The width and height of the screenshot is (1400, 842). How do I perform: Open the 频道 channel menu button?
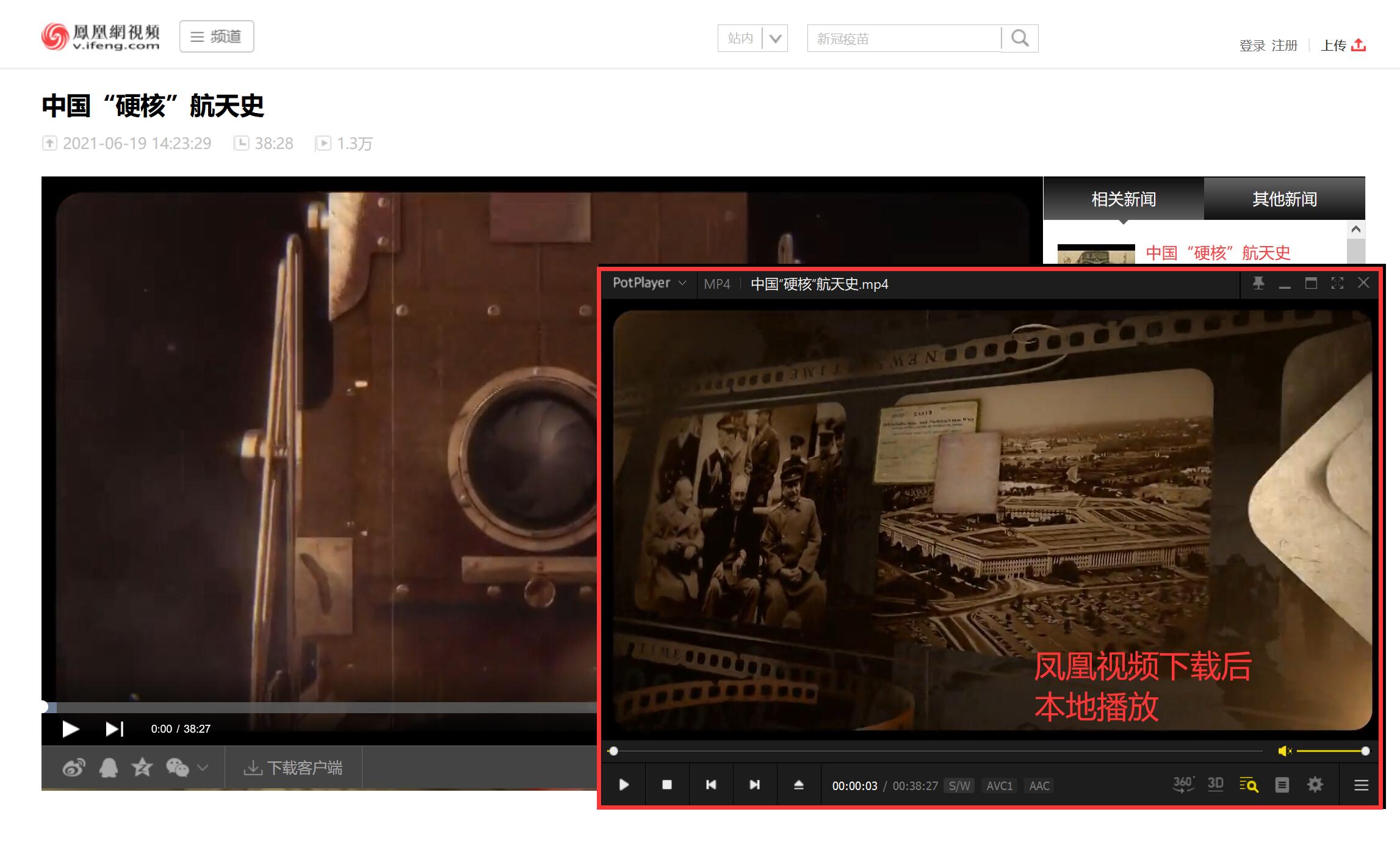coord(217,37)
